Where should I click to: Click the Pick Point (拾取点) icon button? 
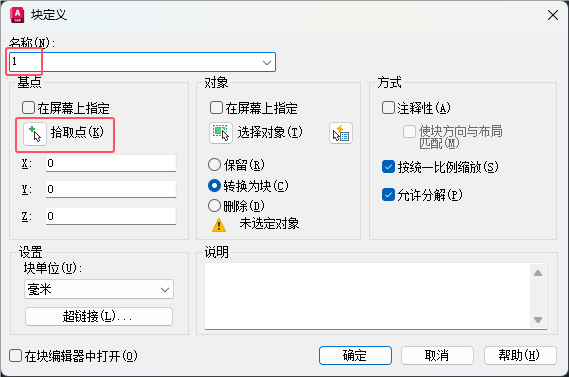pos(35,134)
